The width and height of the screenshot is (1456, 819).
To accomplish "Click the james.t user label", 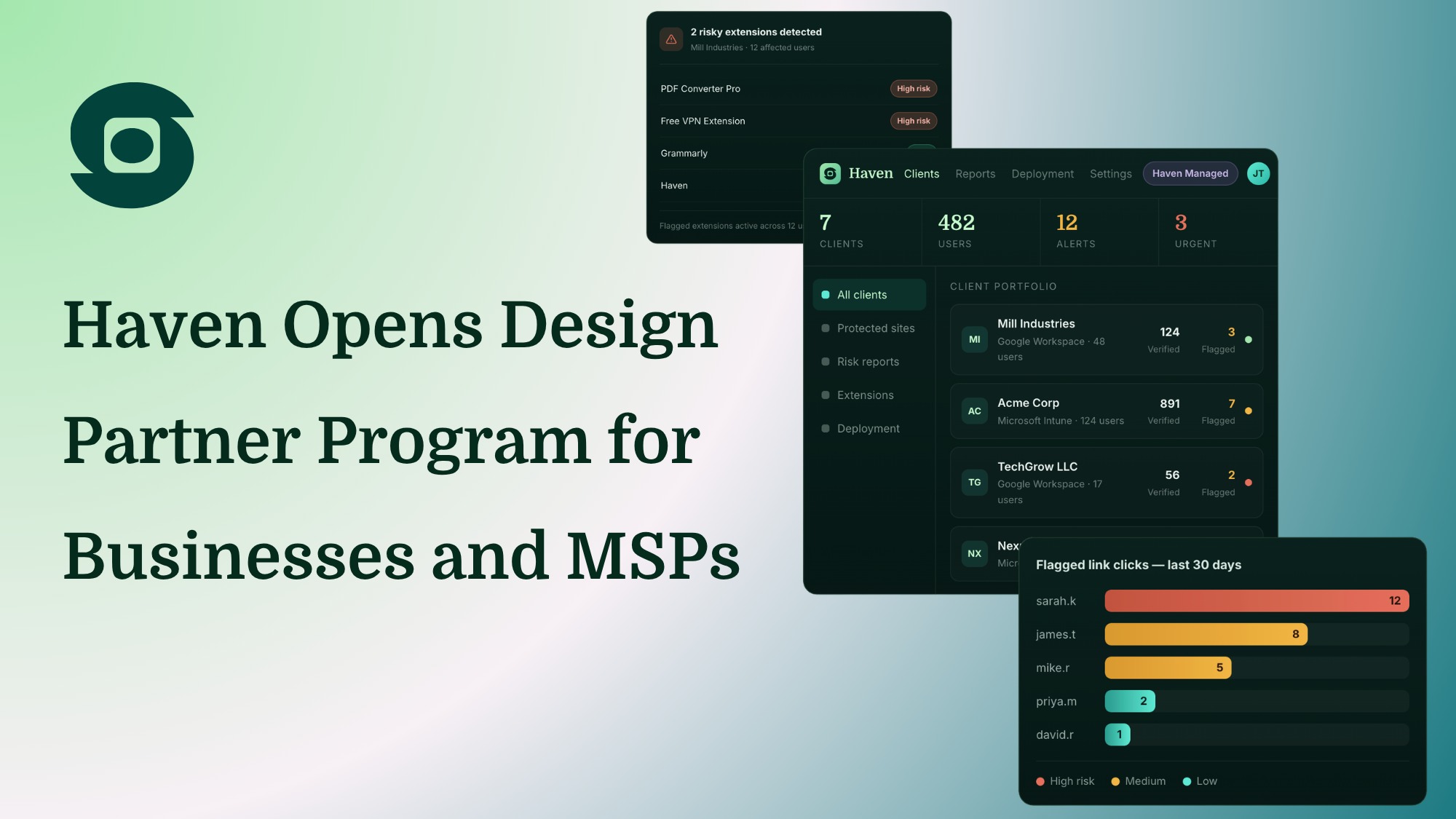I will point(1056,634).
